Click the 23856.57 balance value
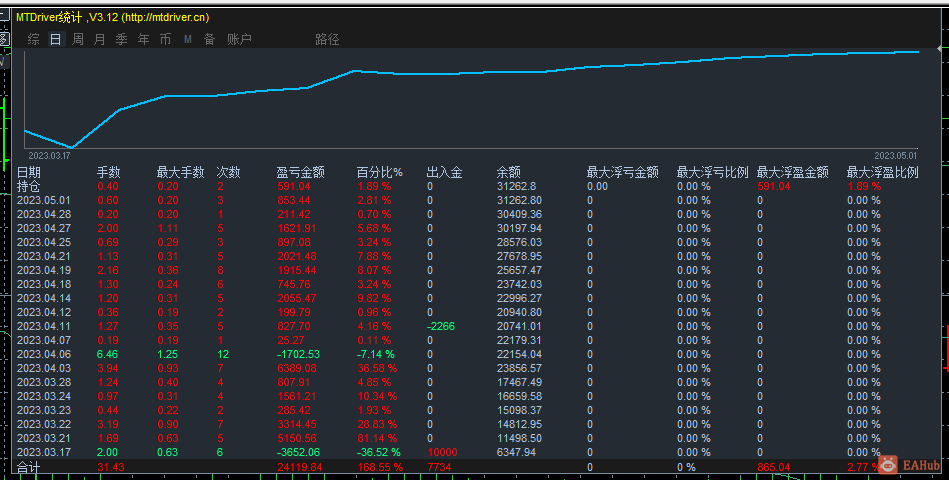Viewport: 949px width, 480px height. 519,368
